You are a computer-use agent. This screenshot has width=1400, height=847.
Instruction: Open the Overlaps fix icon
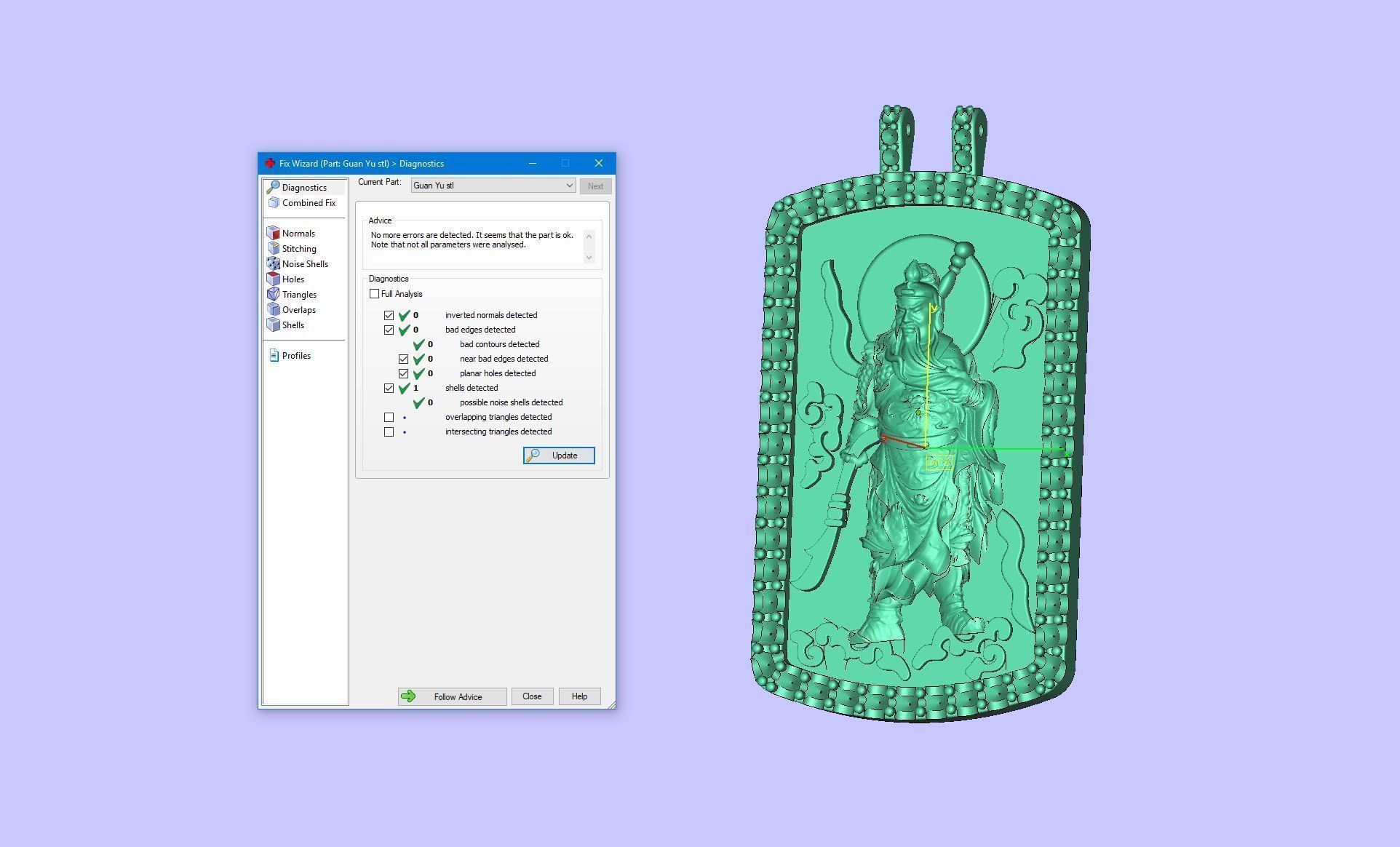tap(273, 310)
